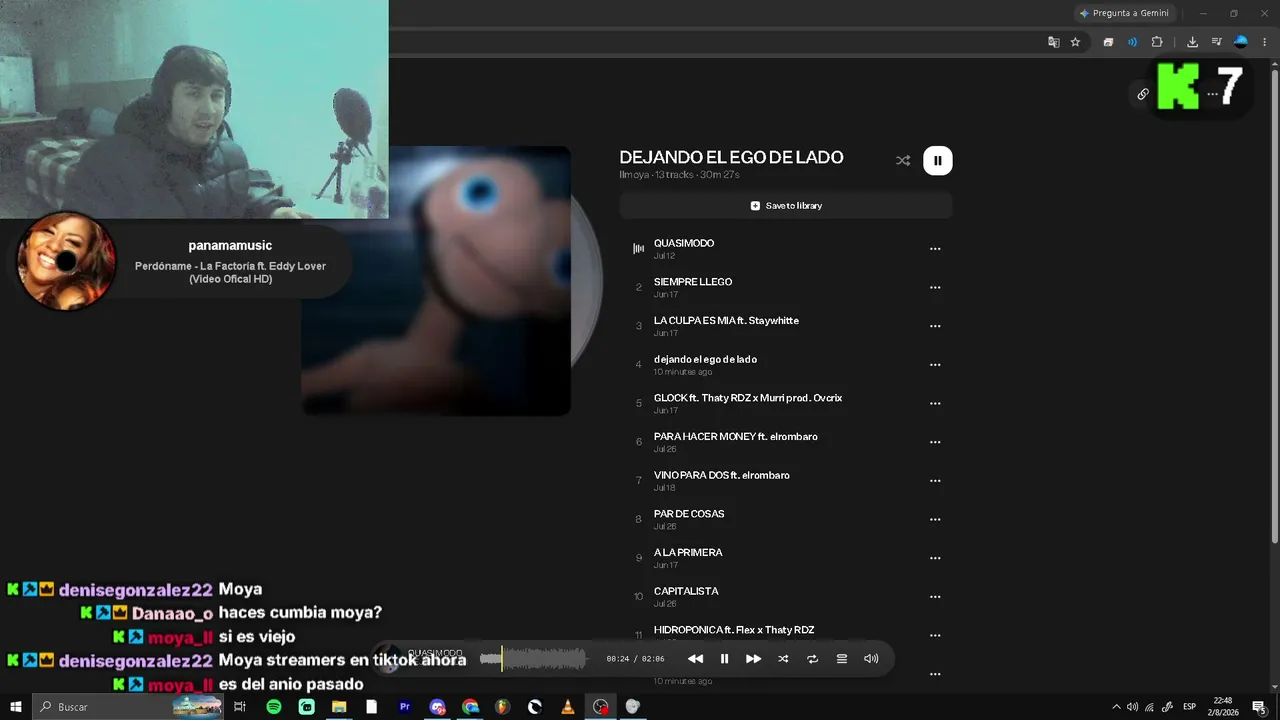Open more options for PAR DE COSAS
The width and height of the screenshot is (1280, 720).
tap(935, 519)
